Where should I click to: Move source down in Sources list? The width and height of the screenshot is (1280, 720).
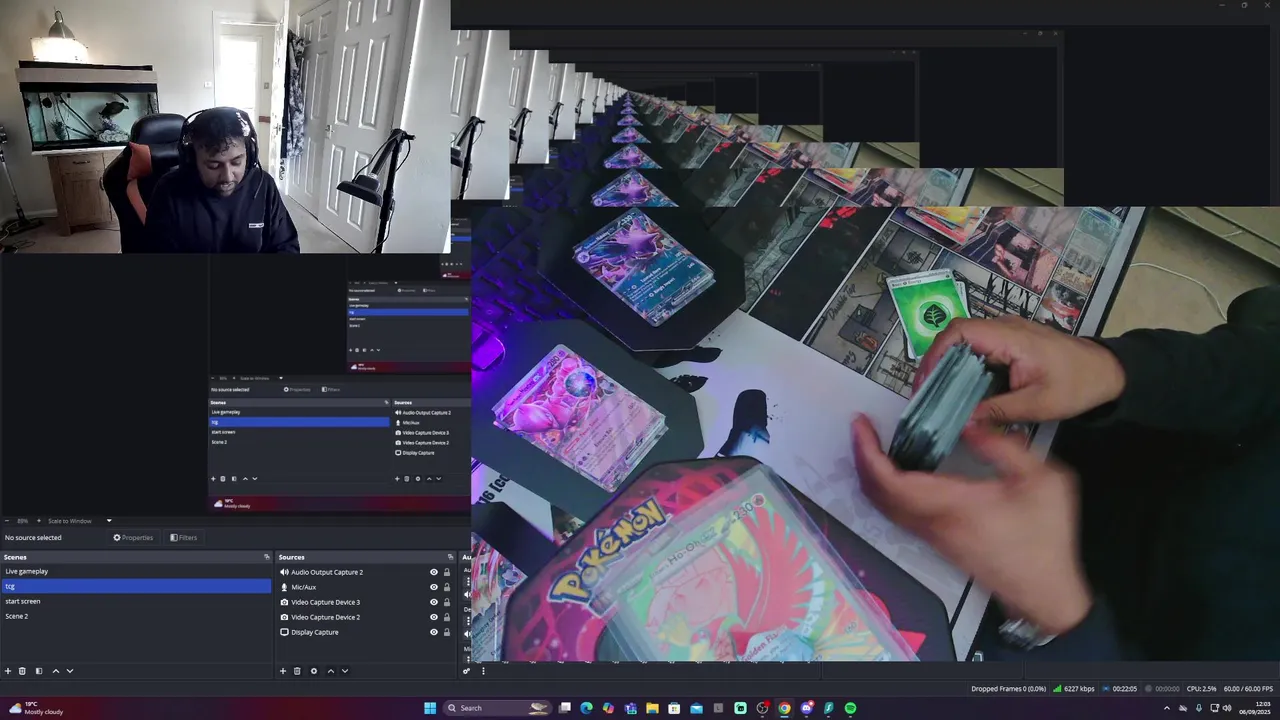pos(345,671)
